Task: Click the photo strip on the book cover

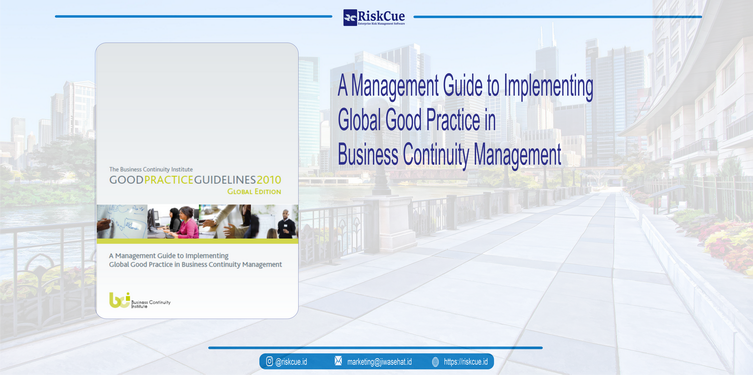Action: point(197,222)
